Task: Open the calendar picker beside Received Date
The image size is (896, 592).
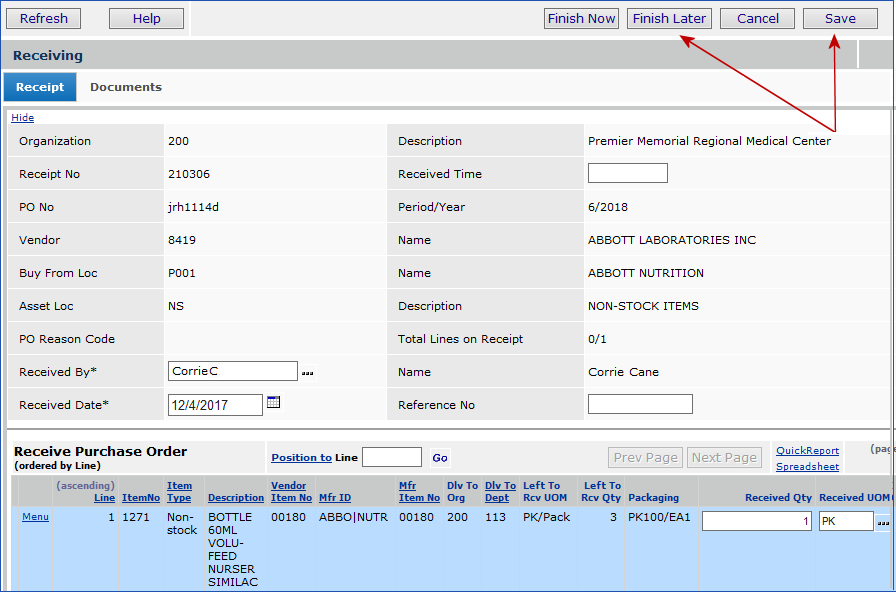Action: [274, 403]
